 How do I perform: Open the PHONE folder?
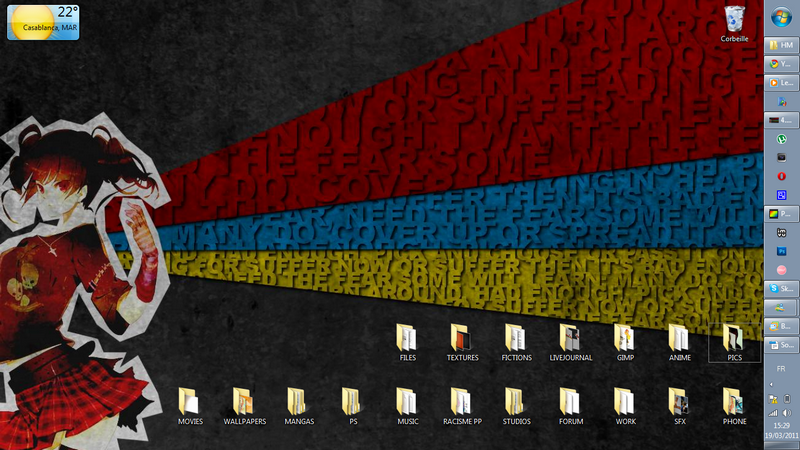734,407
